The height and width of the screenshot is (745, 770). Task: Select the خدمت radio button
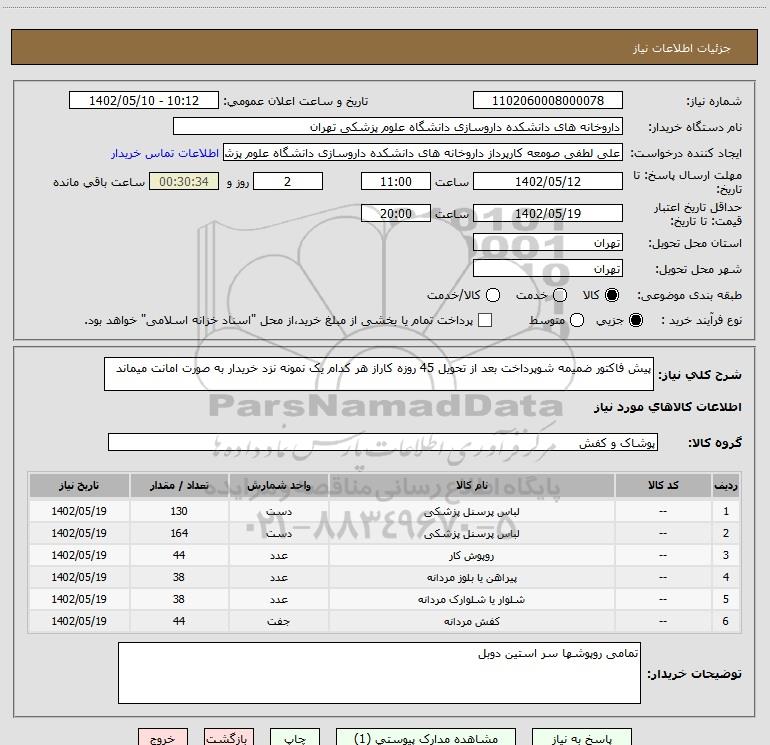560,295
